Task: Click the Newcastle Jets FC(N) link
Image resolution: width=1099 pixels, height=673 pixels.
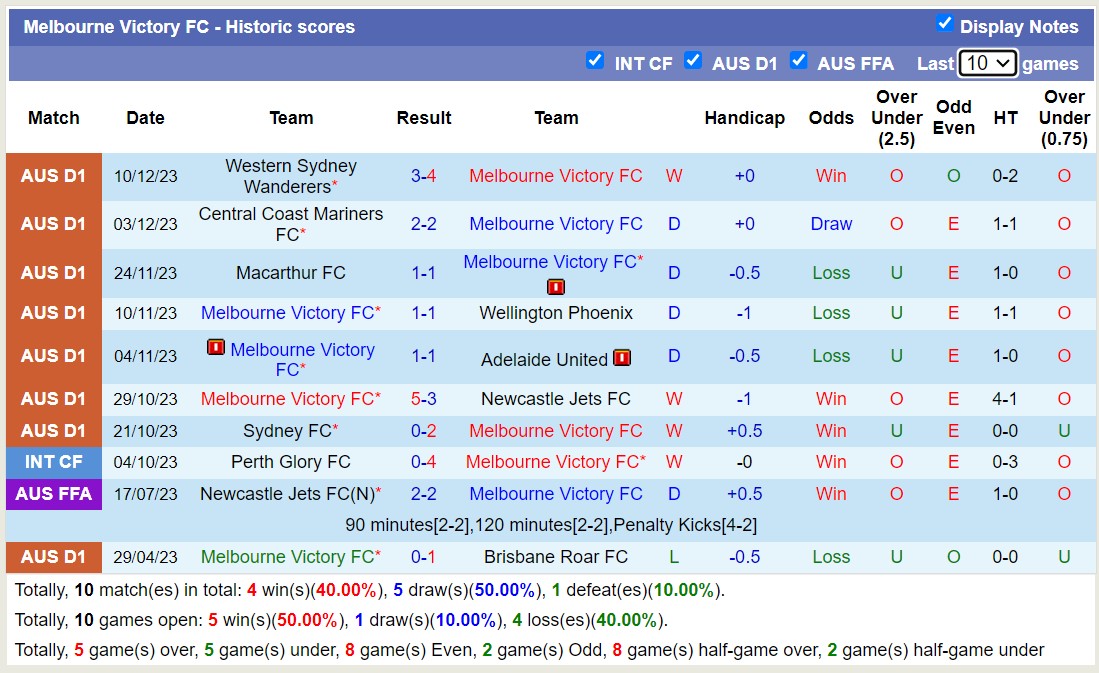Action: [x=291, y=493]
